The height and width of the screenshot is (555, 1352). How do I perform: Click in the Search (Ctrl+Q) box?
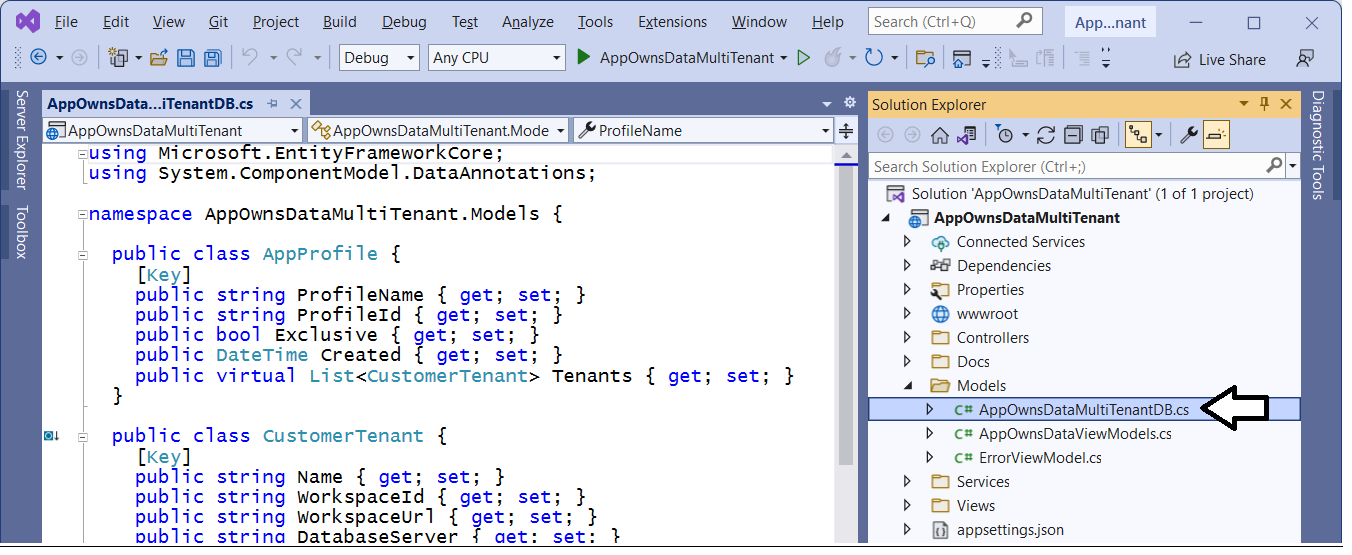click(x=956, y=21)
